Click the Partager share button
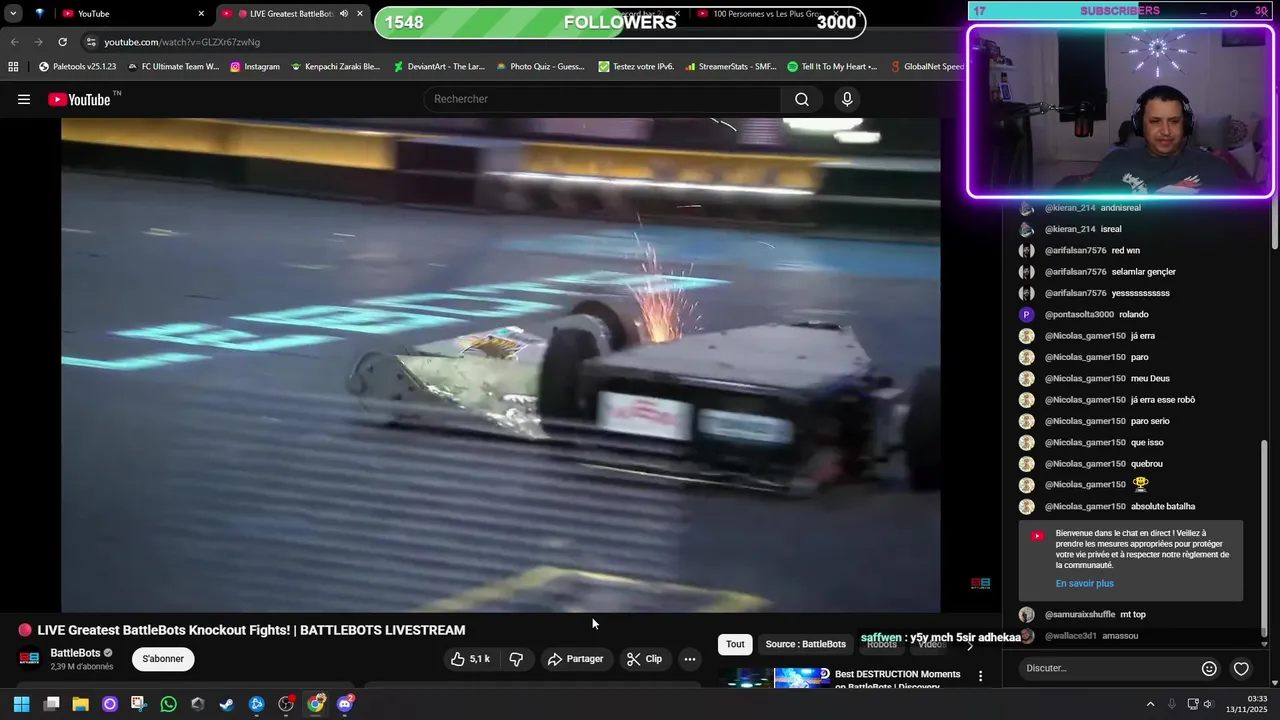This screenshot has width=1280, height=720. (x=576, y=659)
